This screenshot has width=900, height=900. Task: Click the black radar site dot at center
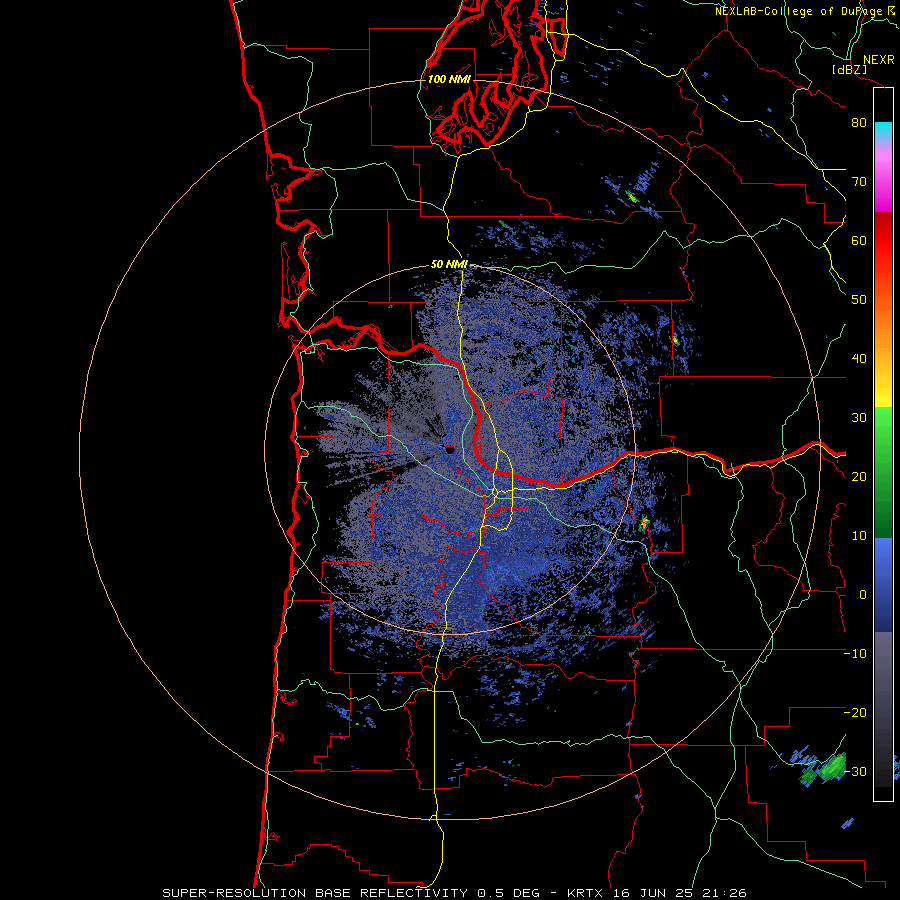tap(449, 450)
